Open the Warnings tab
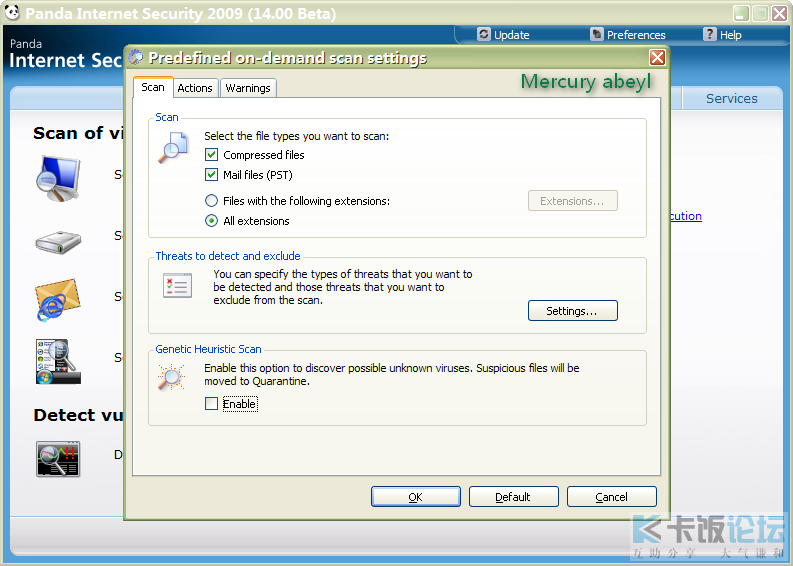The width and height of the screenshot is (793, 566). pyautogui.click(x=248, y=88)
